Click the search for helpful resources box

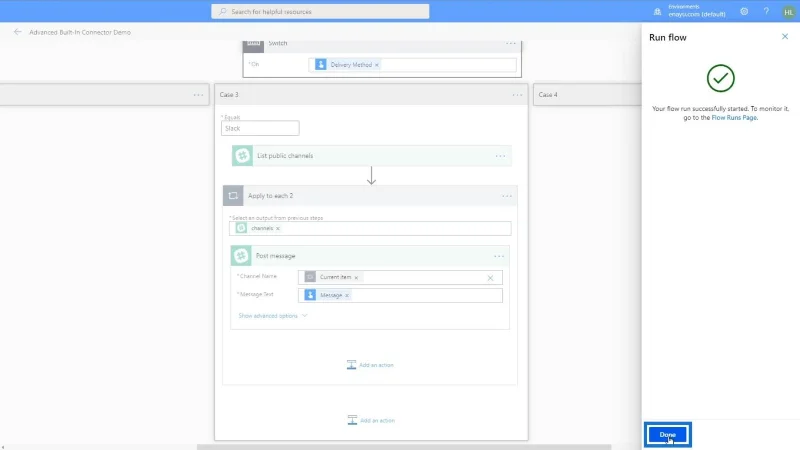tap(320, 11)
